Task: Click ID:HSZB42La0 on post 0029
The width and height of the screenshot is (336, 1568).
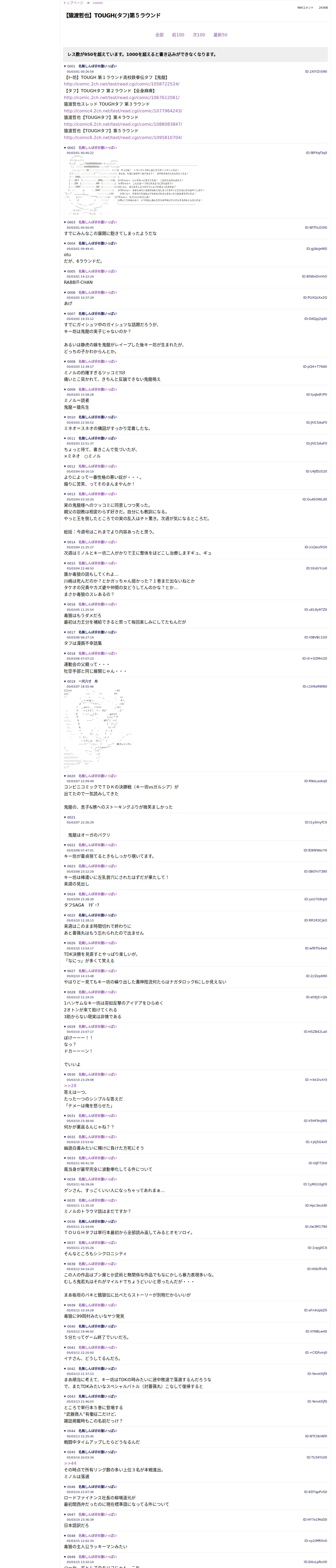Action: [316, 1032]
